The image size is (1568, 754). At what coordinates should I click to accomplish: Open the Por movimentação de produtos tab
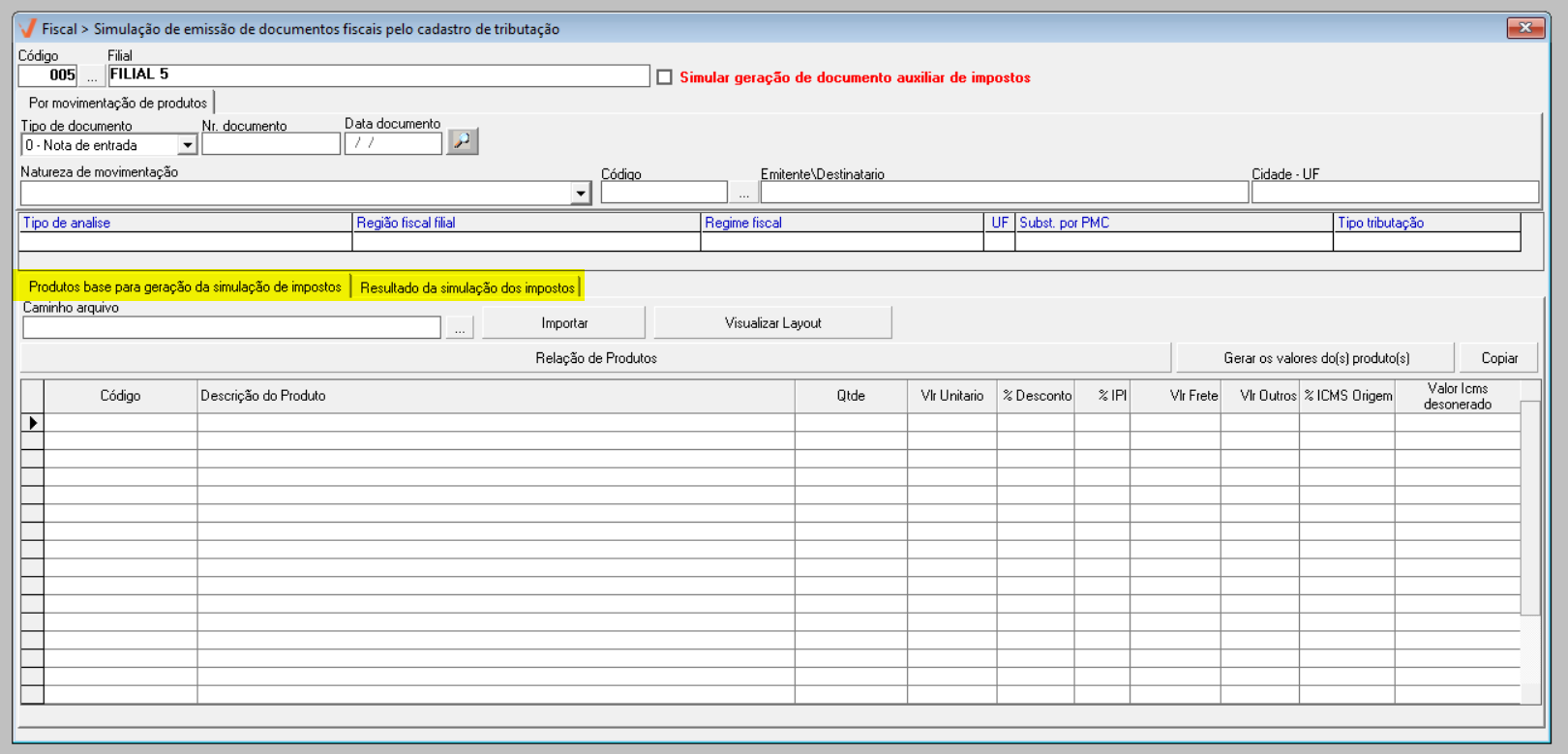pyautogui.click(x=117, y=103)
